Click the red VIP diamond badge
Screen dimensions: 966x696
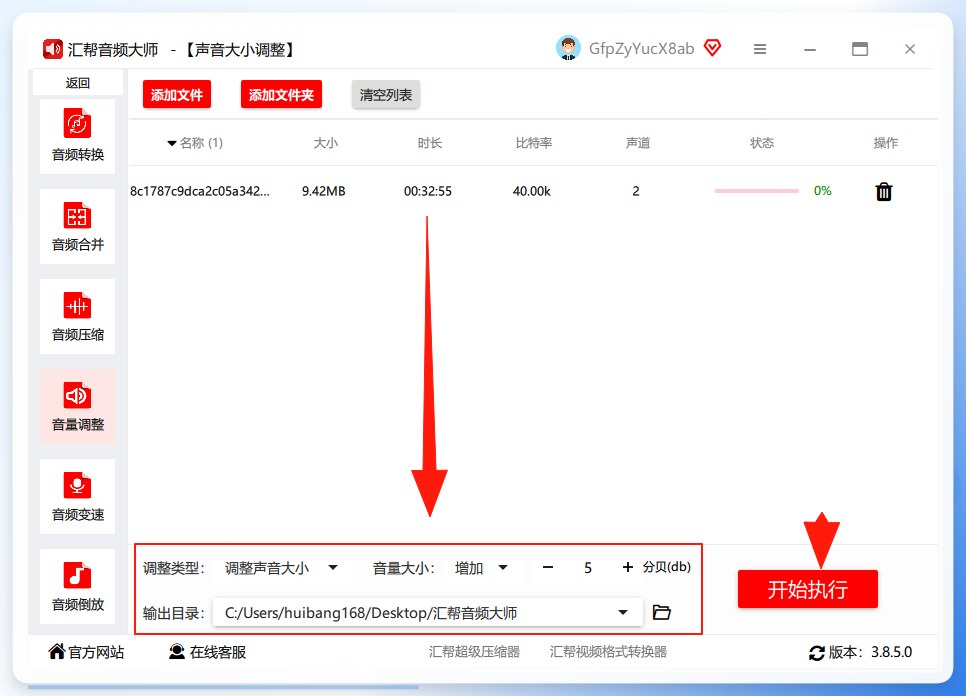point(713,47)
